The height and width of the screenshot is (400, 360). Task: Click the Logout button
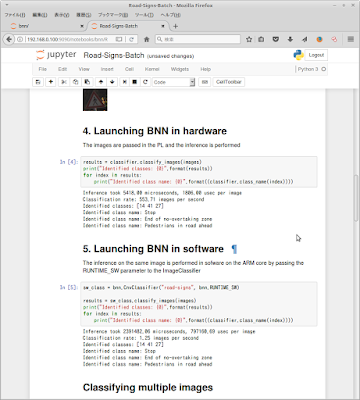[316, 55]
